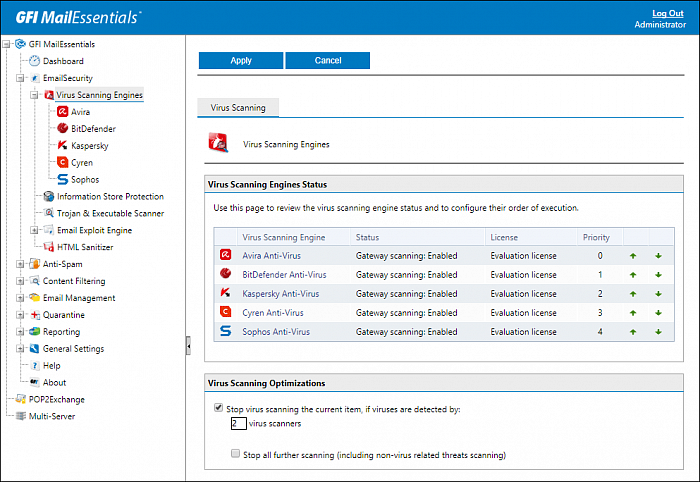Open the Kaspersky Anti-Virus engine link
Viewport: 700px width, 482px height.
pyautogui.click(x=281, y=294)
